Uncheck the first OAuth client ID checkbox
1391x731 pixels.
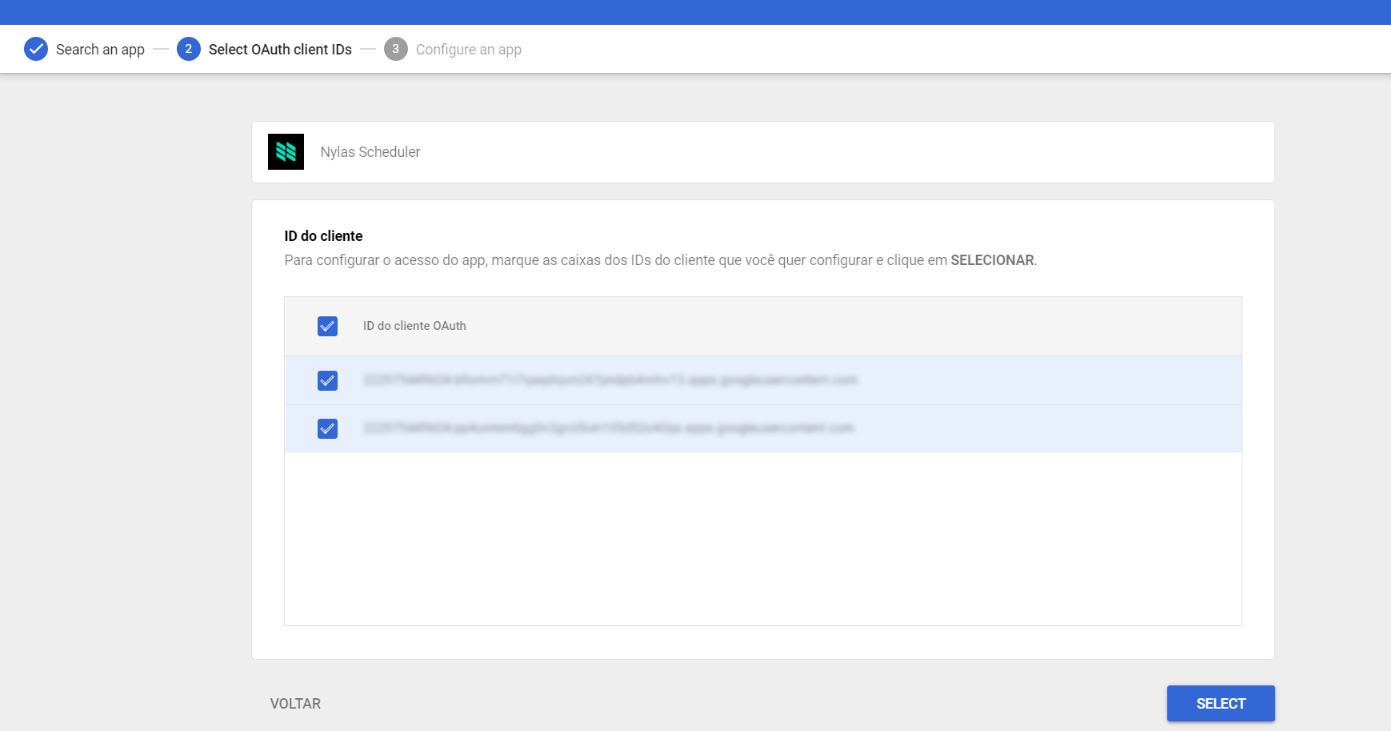point(327,381)
